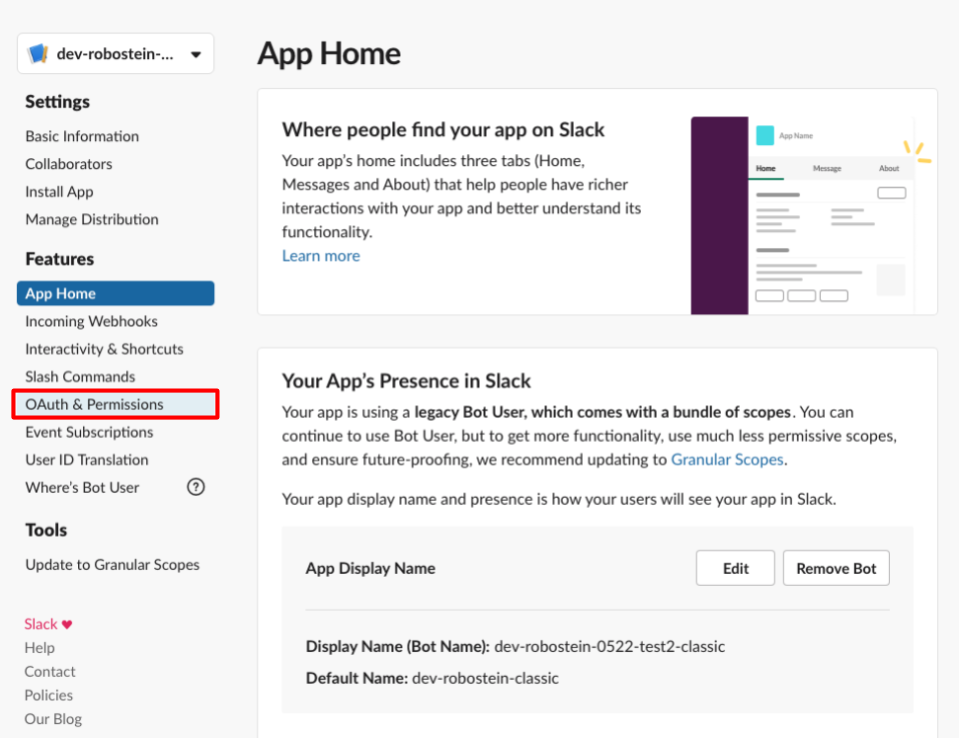Open User ID Translation

tap(87, 460)
